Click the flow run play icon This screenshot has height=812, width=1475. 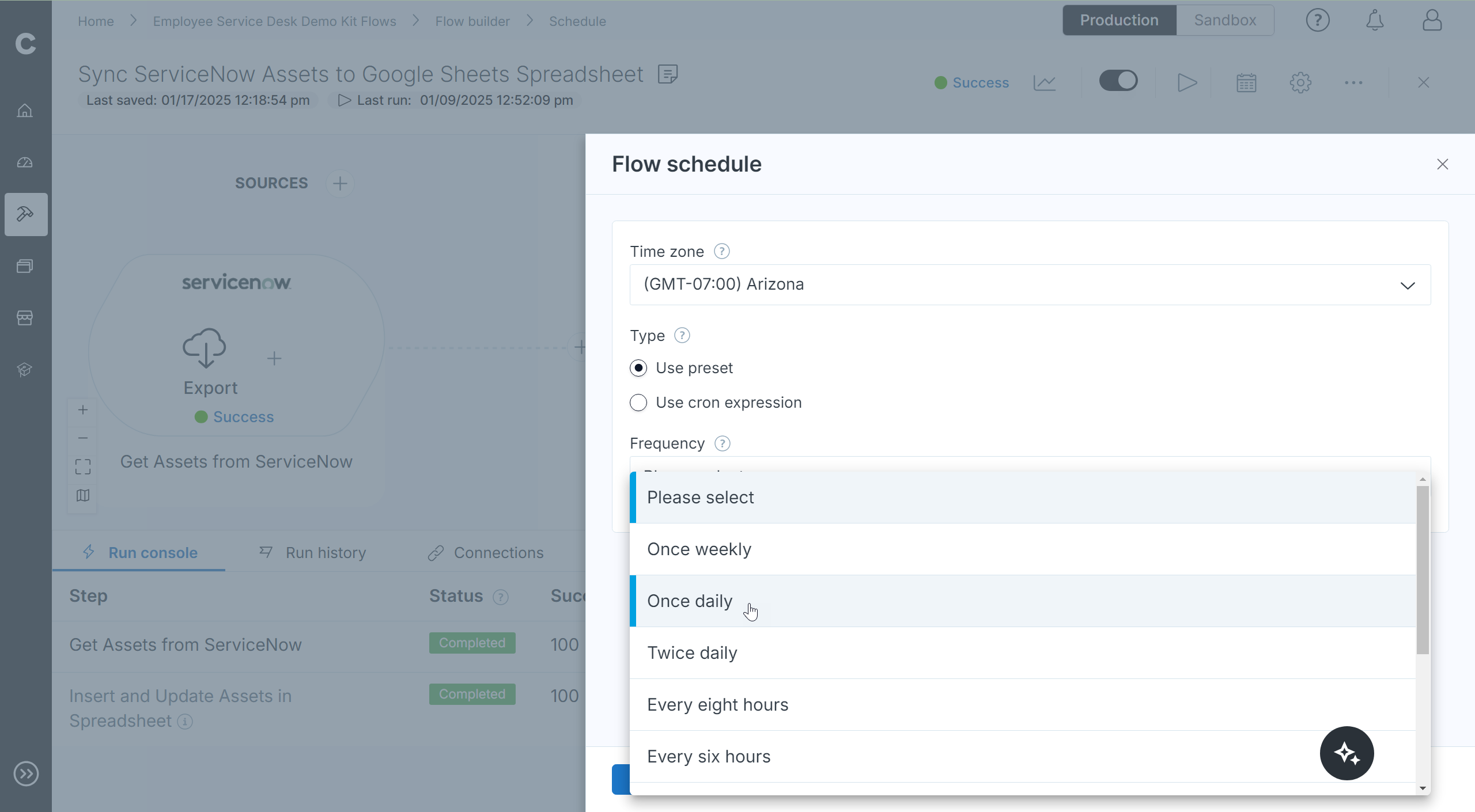coord(1186,82)
